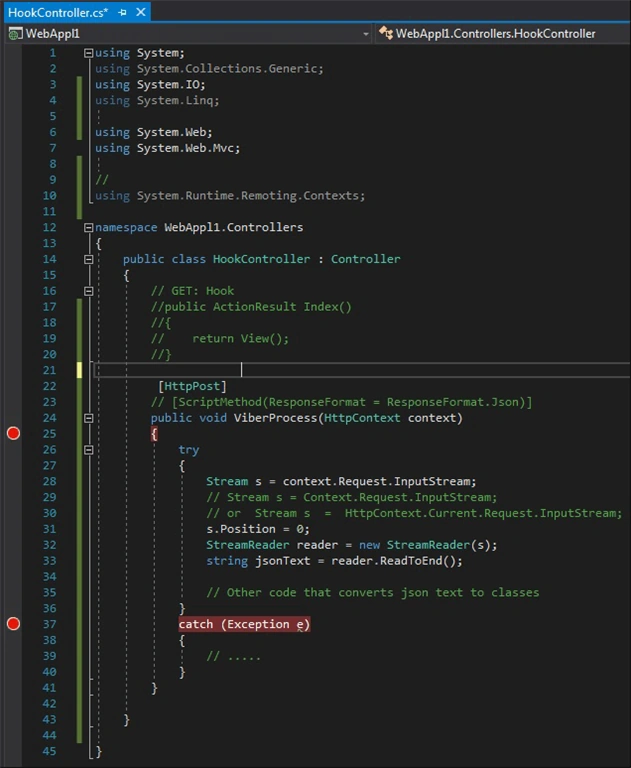The height and width of the screenshot is (768, 631).
Task: Collapse the ViberProcess method block
Action: [x=89, y=418]
